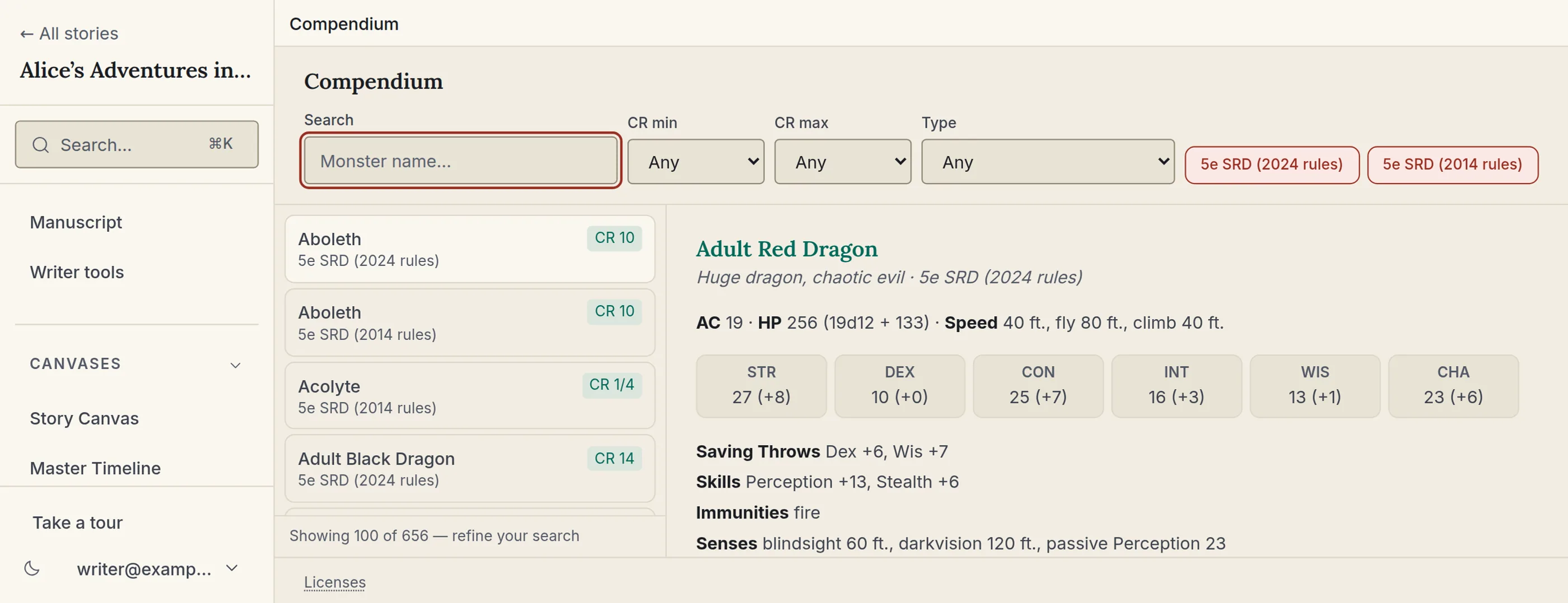Image resolution: width=1568 pixels, height=603 pixels.
Task: Click the STR 27 (+8) stat box
Action: tap(762, 386)
